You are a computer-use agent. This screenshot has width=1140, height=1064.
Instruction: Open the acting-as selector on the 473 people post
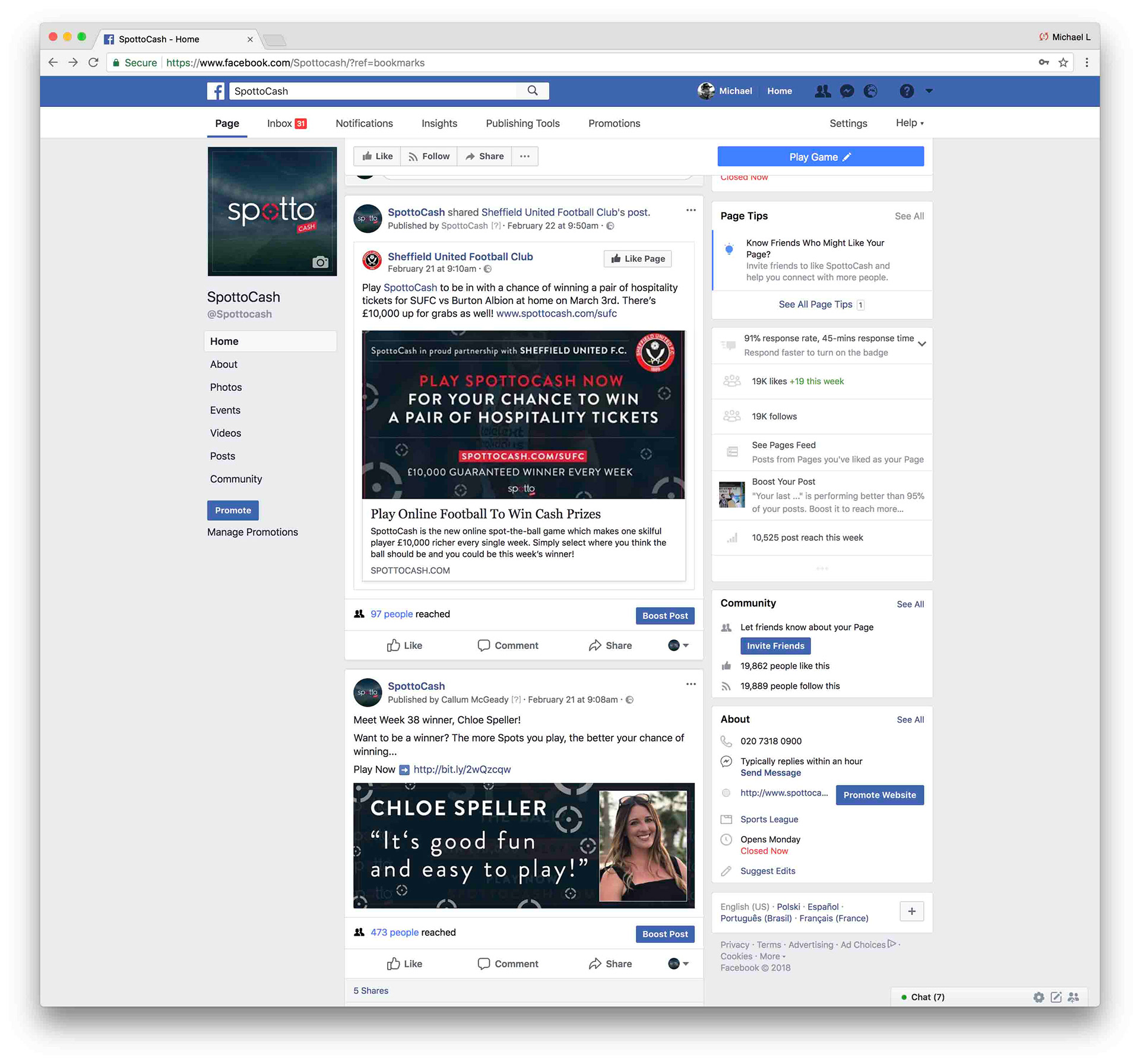click(679, 964)
